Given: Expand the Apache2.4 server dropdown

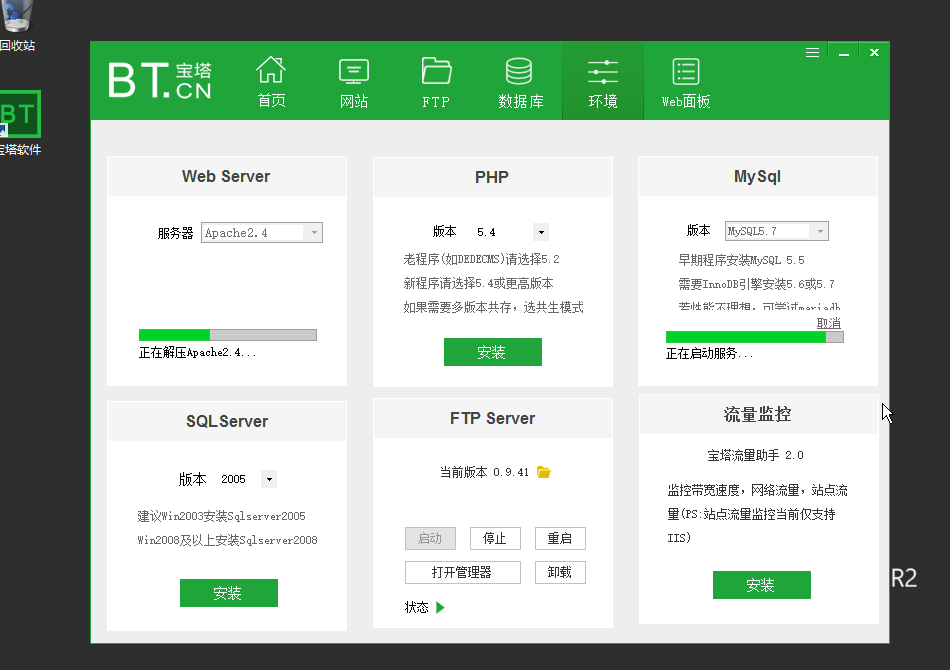Looking at the screenshot, I should point(314,233).
